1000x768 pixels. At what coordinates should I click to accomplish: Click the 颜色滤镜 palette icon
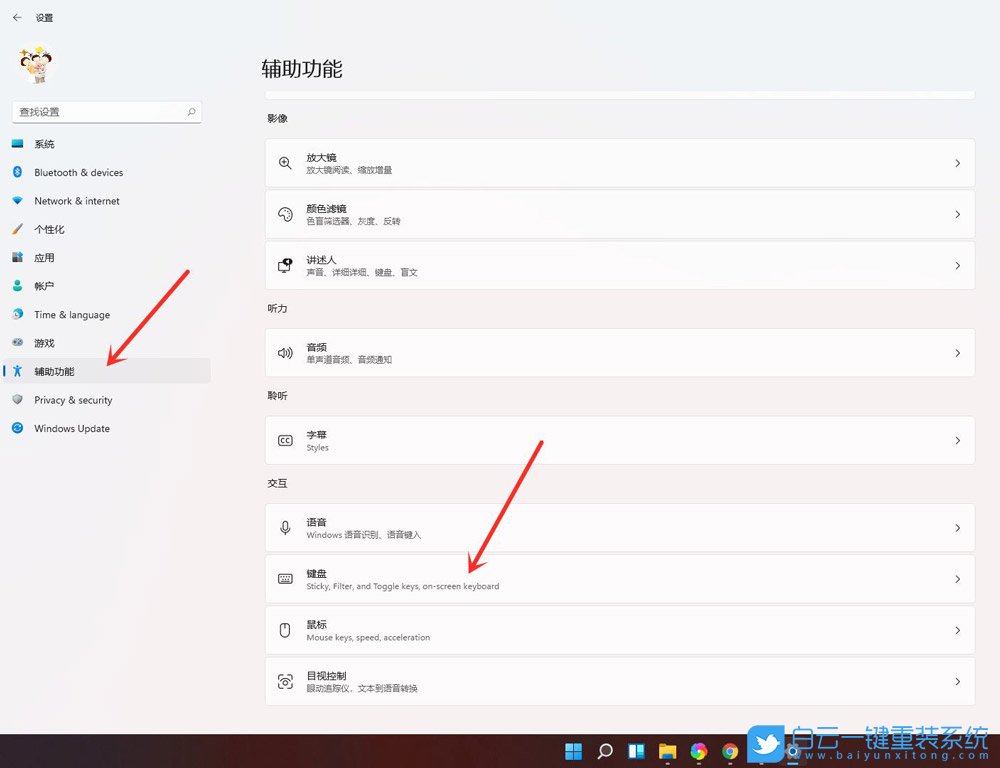point(285,214)
